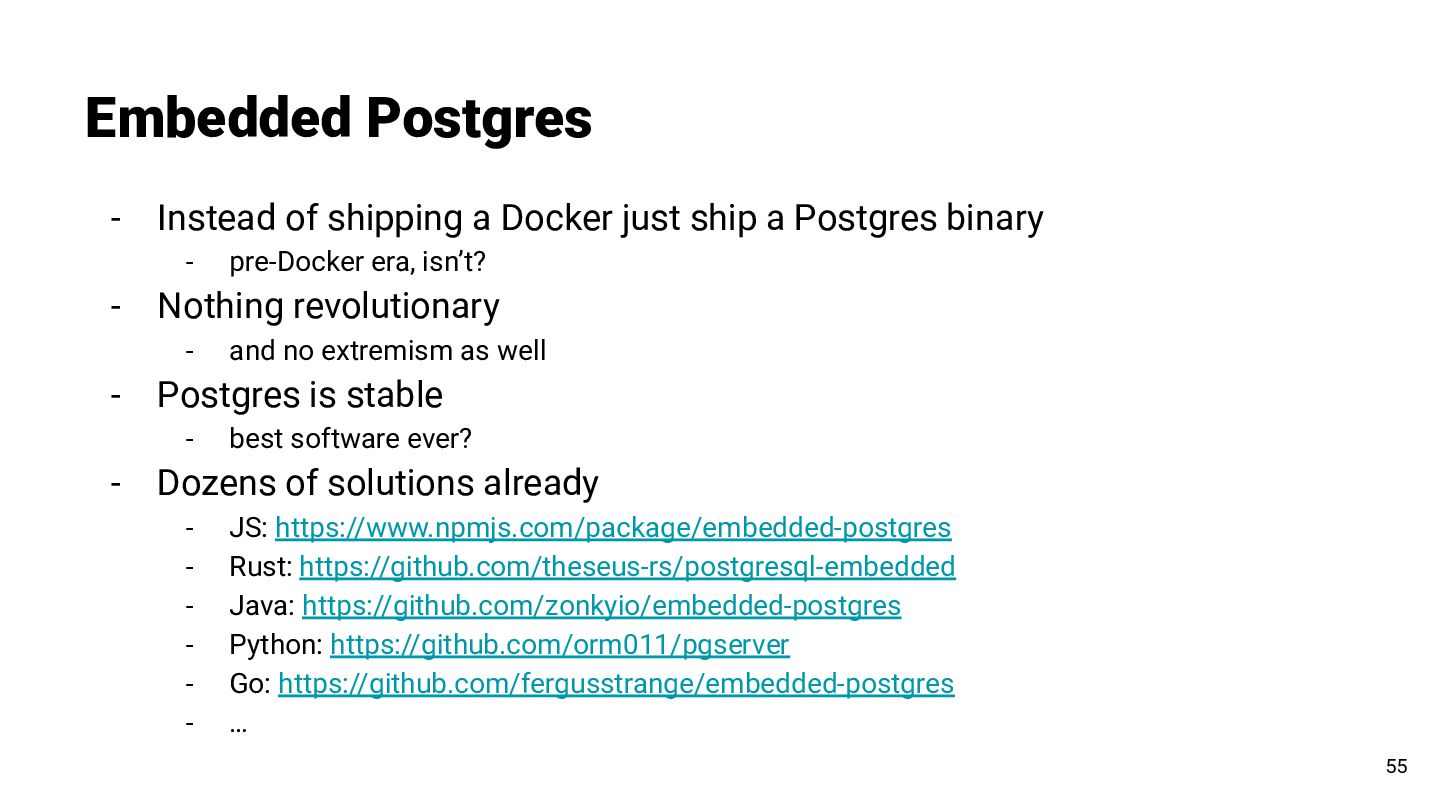Click the 'Go:' label before the link
The image size is (1440, 810).
[250, 684]
